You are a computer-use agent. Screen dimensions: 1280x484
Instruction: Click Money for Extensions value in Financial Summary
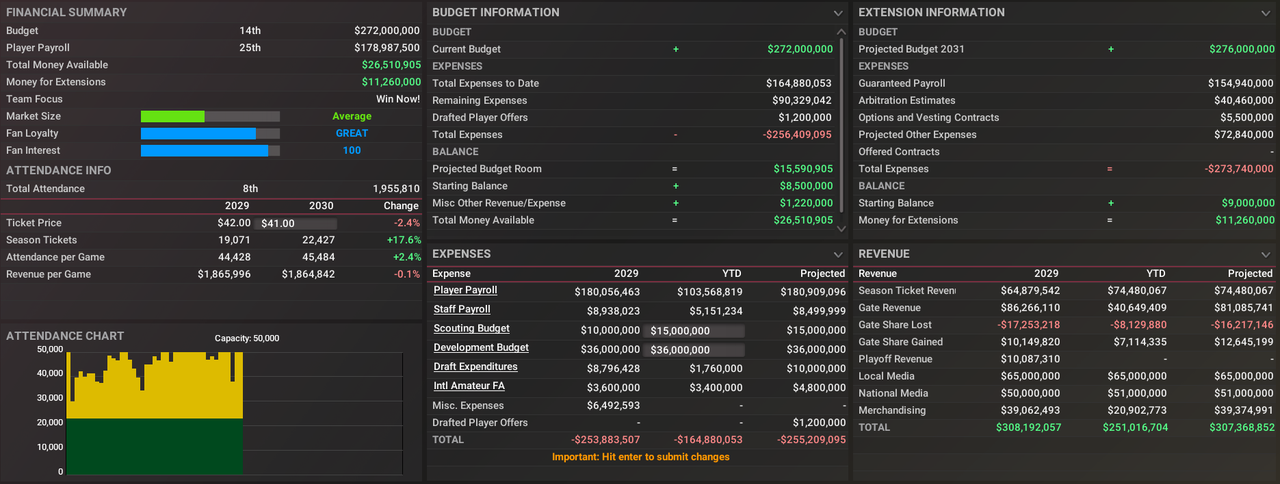coord(391,82)
